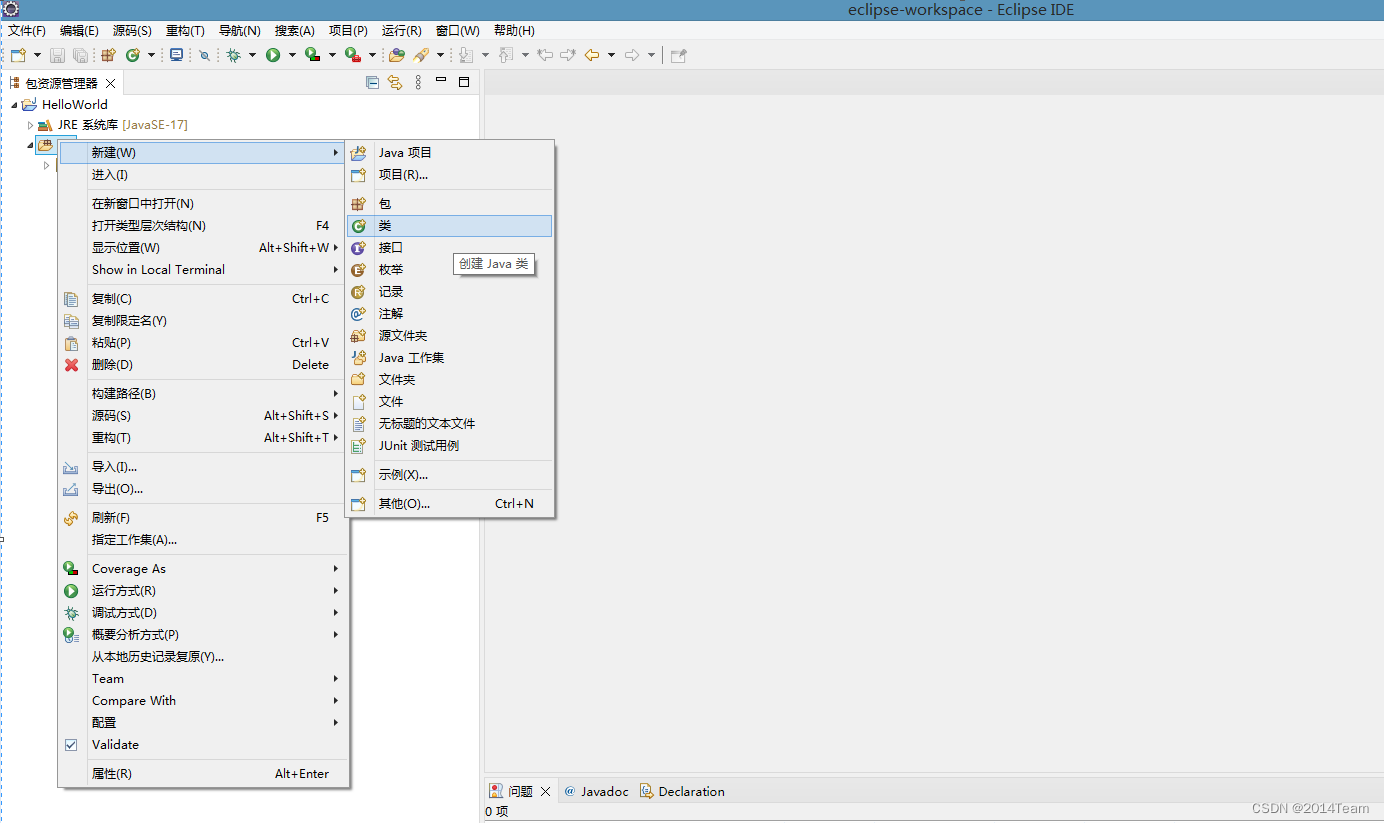This screenshot has width=1384, height=823.
Task: Click 删除(D) in the context menu
Action: tap(112, 365)
